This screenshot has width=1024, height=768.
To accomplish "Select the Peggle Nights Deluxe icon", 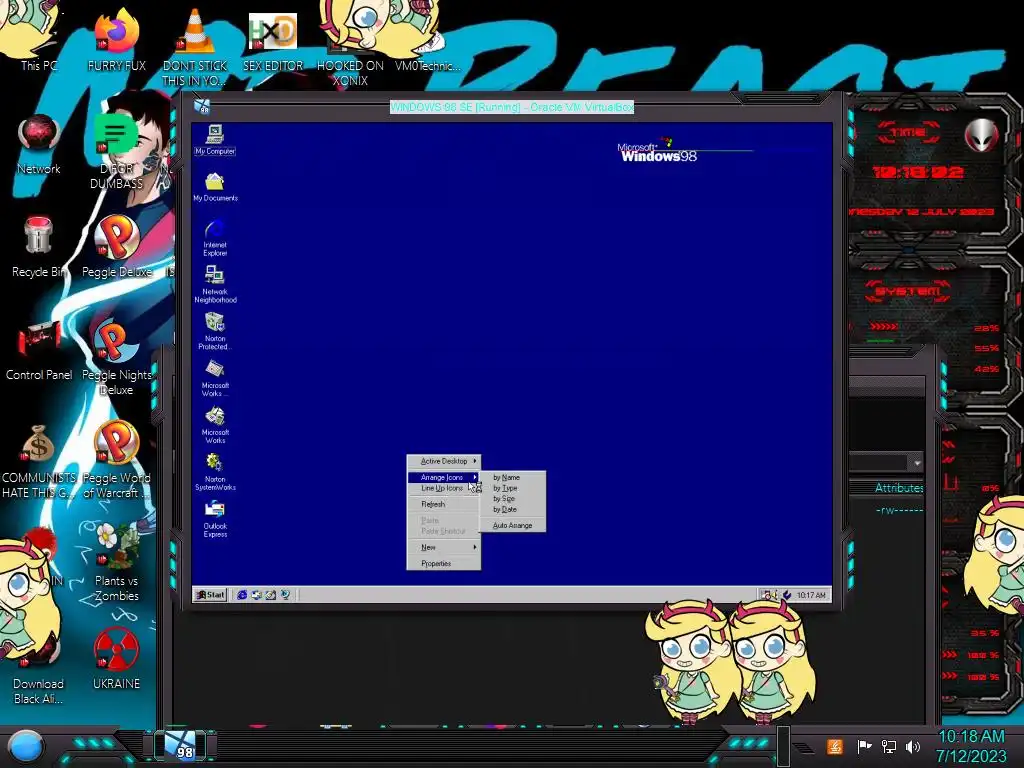I will tap(116, 358).
